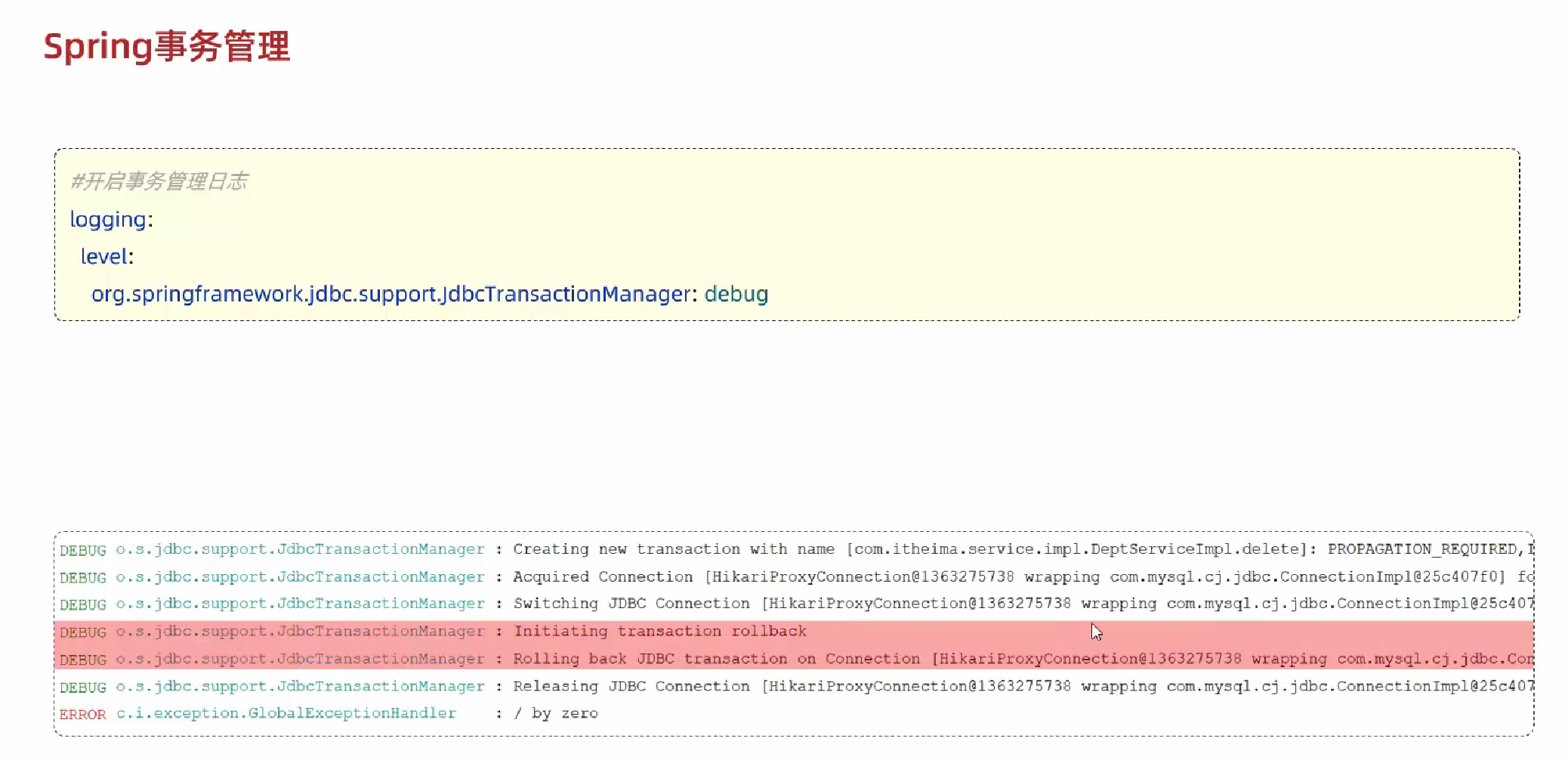Select the 'Switching JDBC Connection' log line
The width and height of the screenshot is (1568, 760).
pyautogui.click(x=797, y=604)
